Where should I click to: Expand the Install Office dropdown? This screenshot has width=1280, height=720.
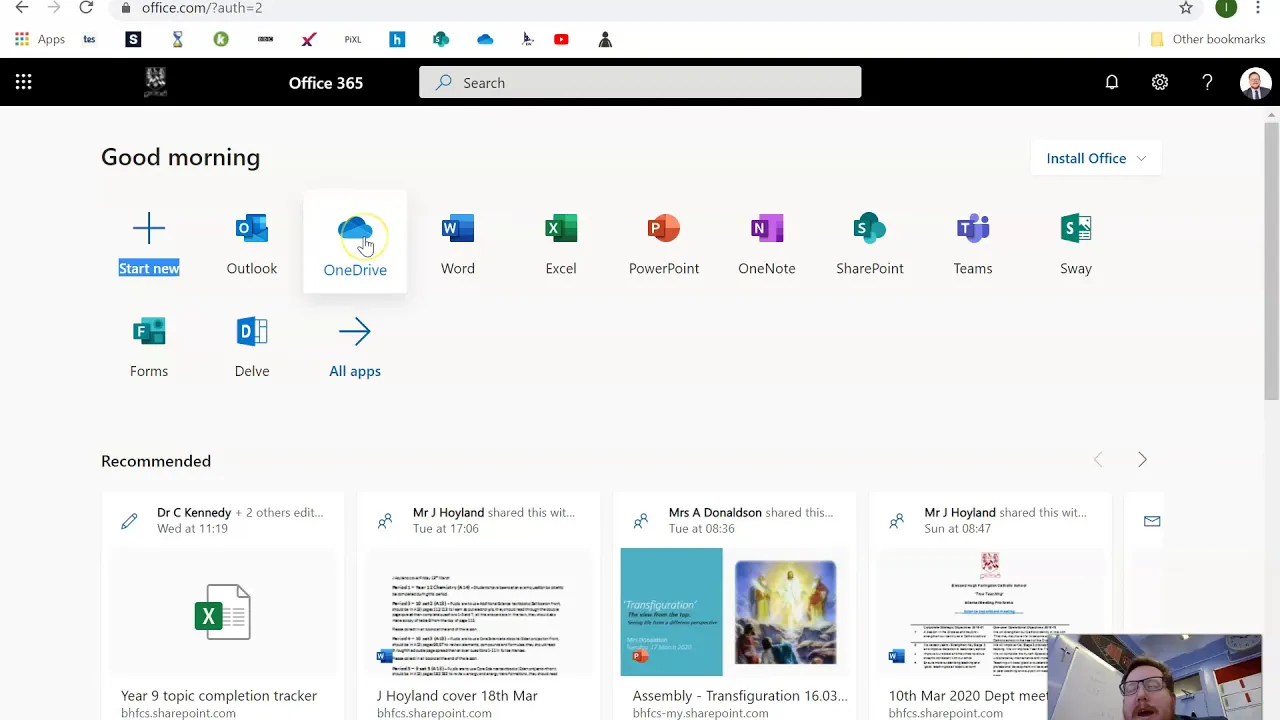point(1096,158)
